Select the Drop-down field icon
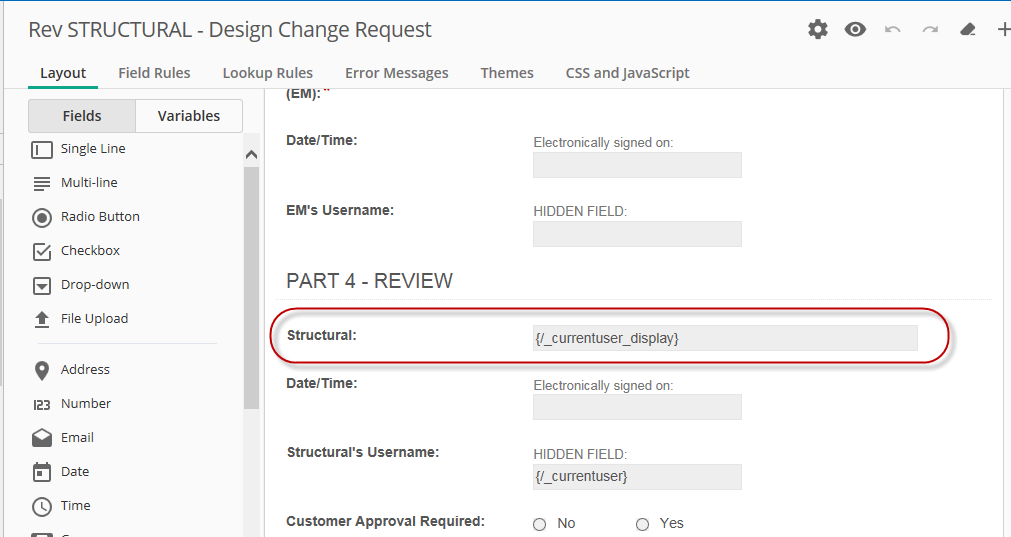 pyautogui.click(x=42, y=286)
